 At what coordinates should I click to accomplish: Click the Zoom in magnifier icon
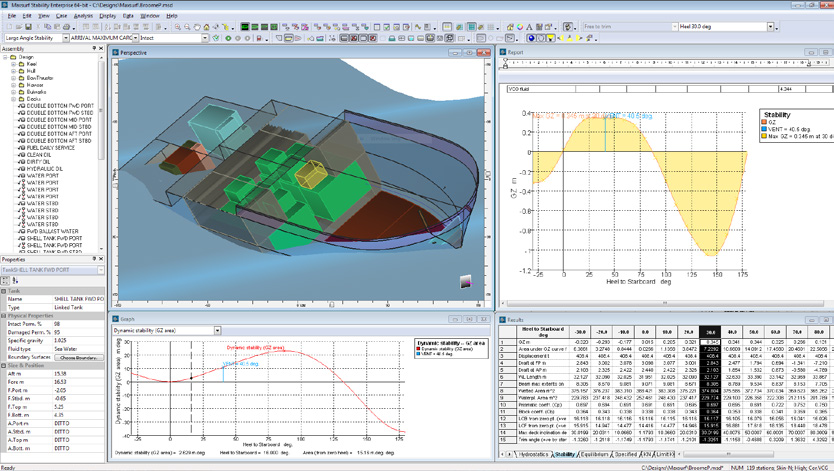178,27
